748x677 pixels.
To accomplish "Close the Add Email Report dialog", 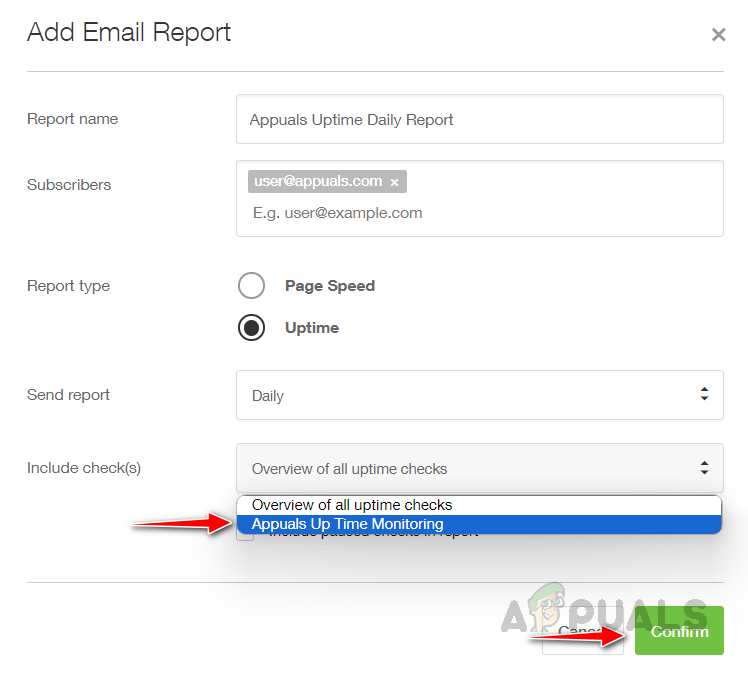I will point(718,35).
